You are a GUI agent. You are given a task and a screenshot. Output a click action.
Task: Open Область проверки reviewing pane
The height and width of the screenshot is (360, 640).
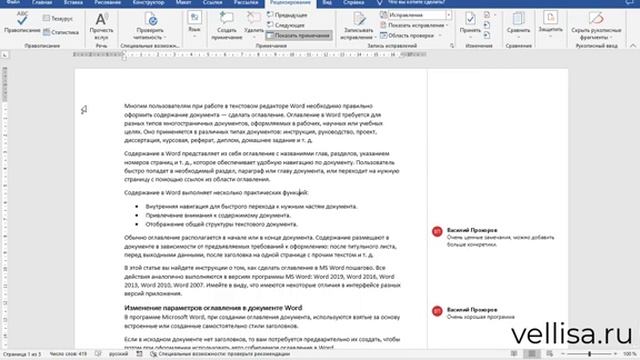(x=411, y=36)
